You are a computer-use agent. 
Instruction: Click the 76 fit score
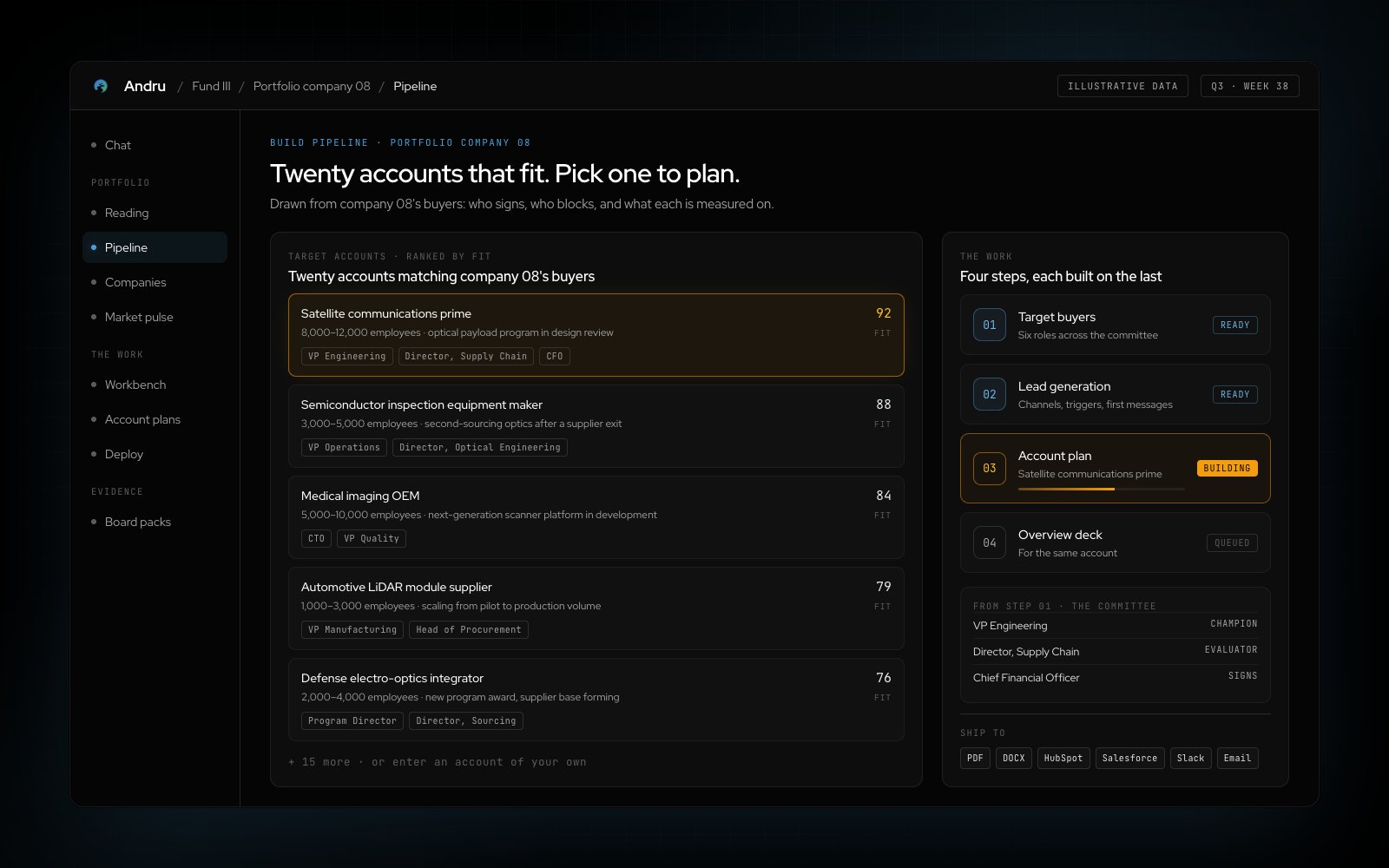tap(883, 678)
